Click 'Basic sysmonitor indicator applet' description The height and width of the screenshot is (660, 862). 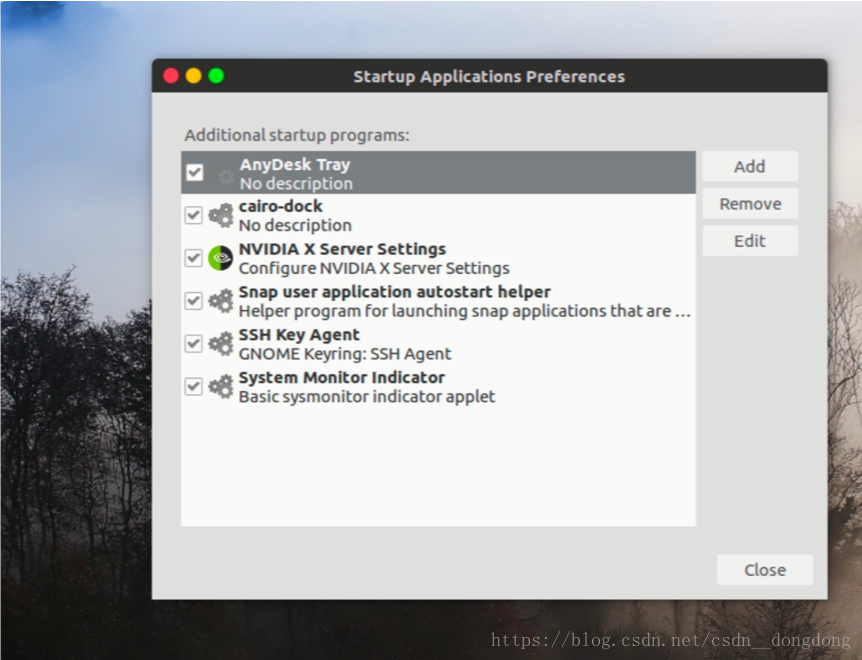(x=367, y=397)
